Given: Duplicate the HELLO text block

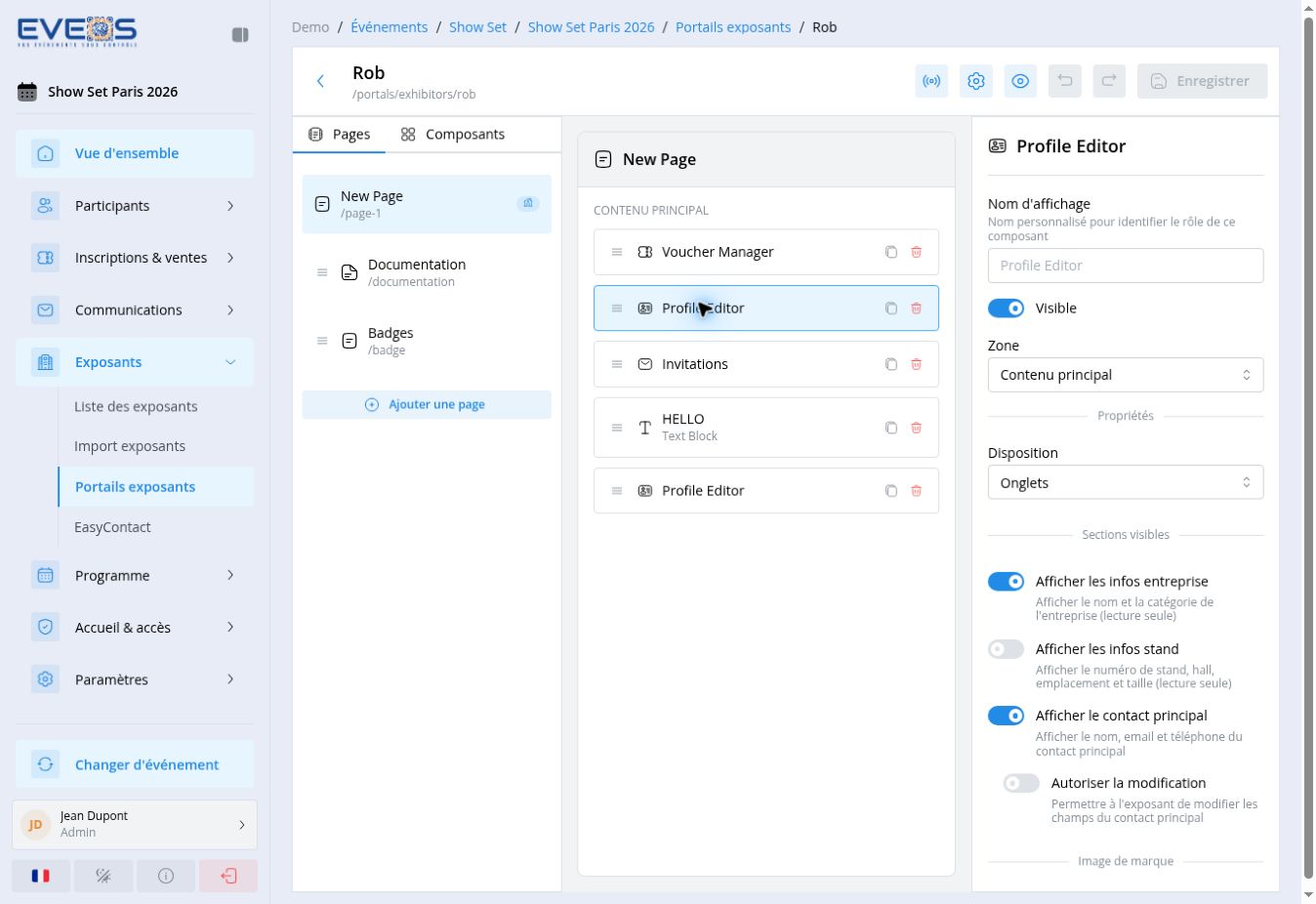Looking at the screenshot, I should (x=891, y=428).
